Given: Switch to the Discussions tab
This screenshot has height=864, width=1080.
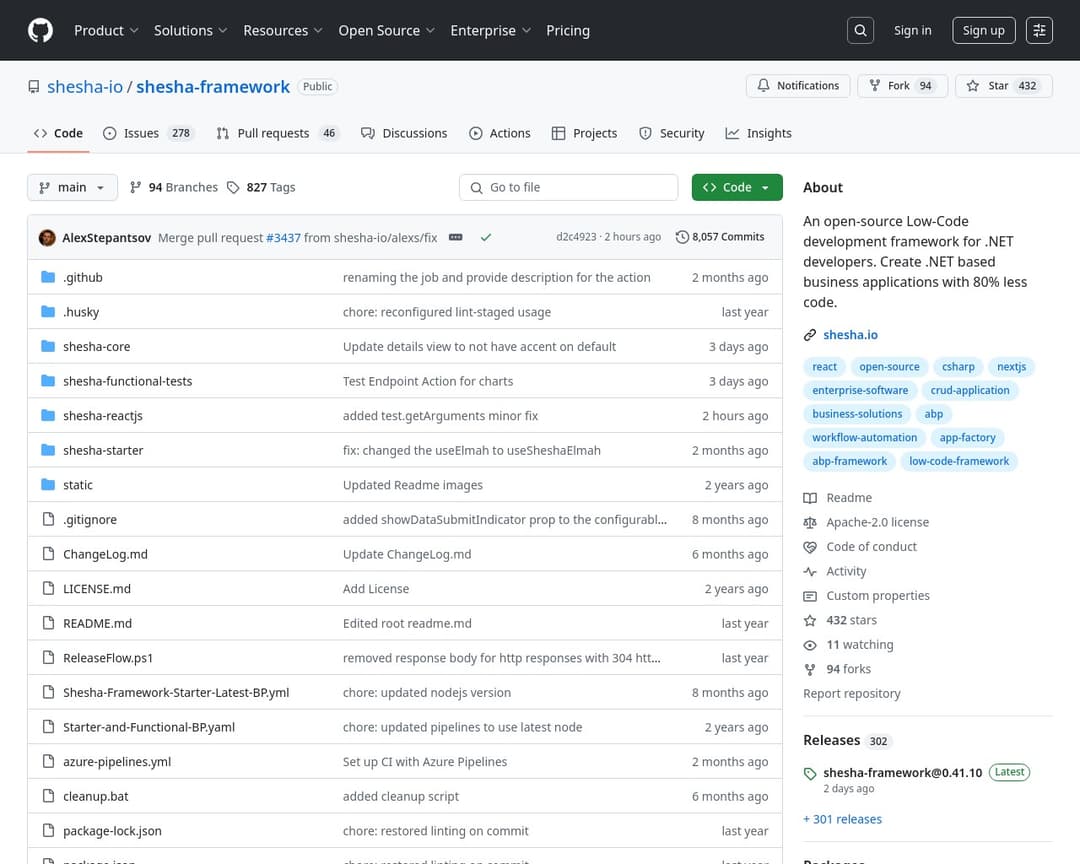Looking at the screenshot, I should [404, 133].
